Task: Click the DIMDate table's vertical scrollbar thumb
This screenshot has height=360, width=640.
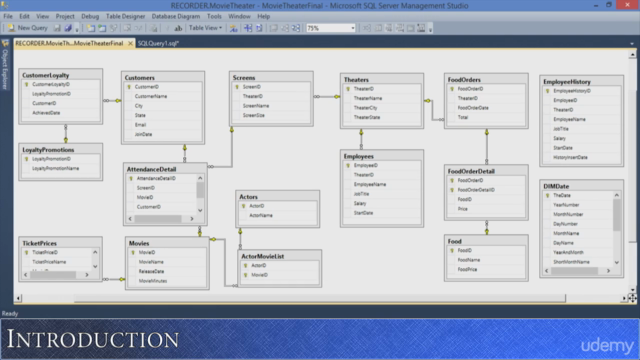Action: [617, 215]
